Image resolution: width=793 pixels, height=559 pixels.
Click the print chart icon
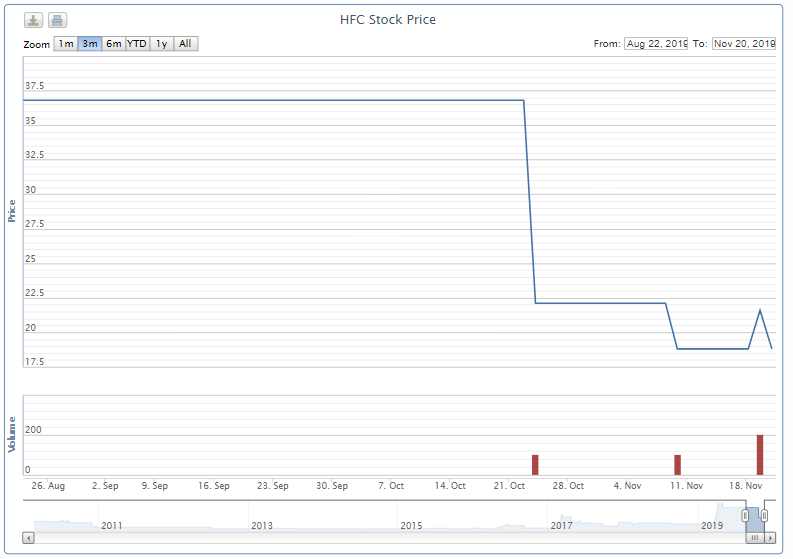point(57,20)
